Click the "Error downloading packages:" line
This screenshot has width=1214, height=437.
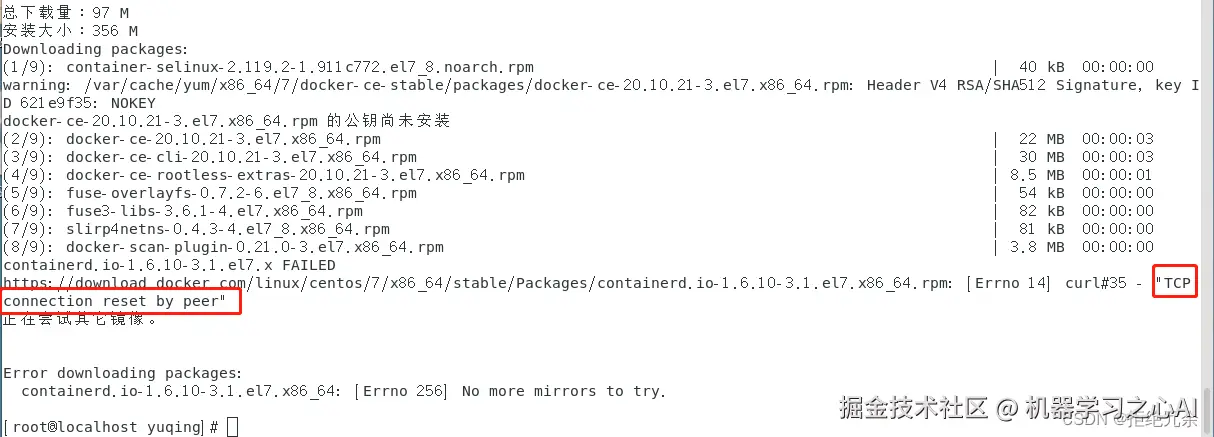click(x=122, y=373)
